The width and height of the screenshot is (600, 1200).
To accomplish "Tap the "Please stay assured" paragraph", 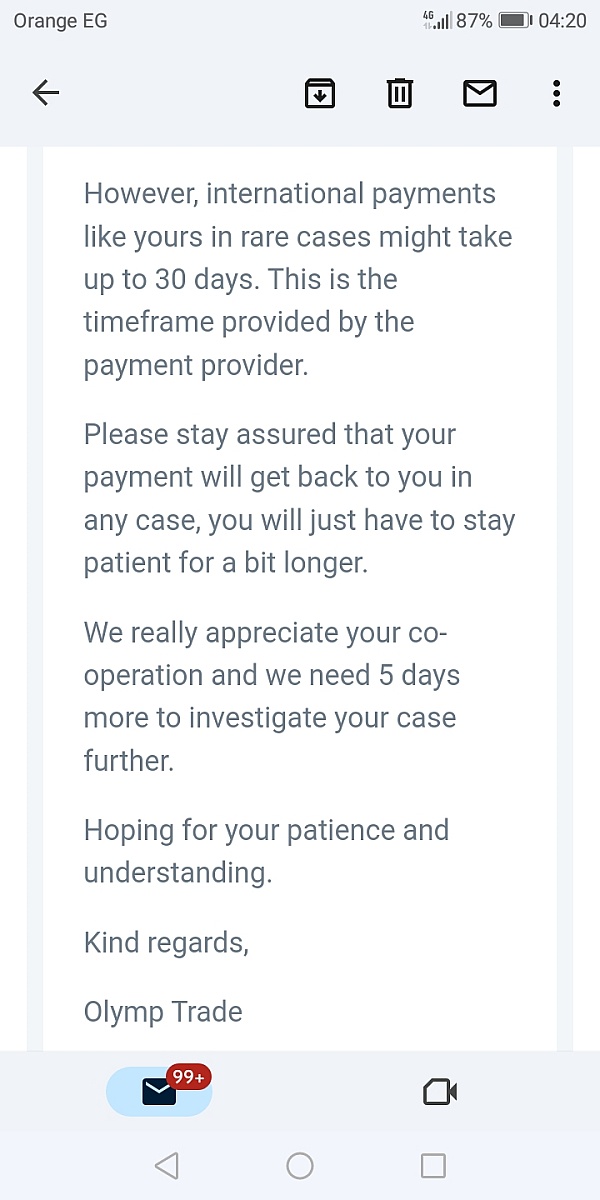I will 298,498.
